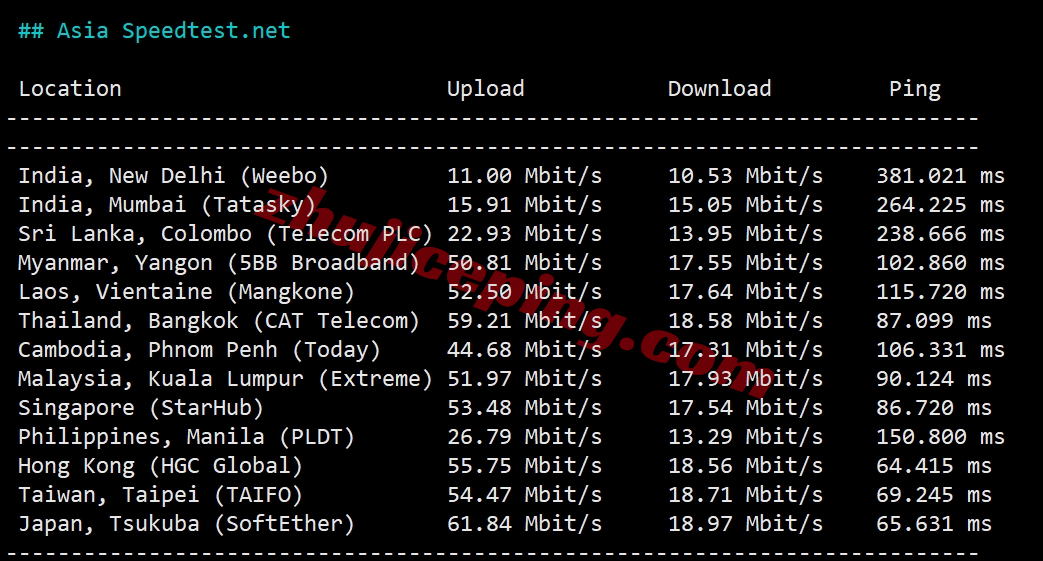Click the 61.84 Mbit/s upload value

(x=524, y=524)
